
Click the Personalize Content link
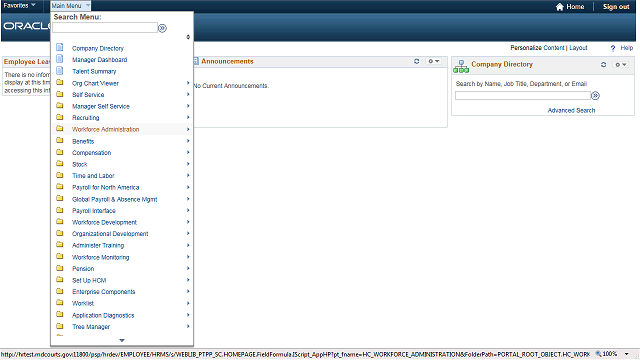pos(554,48)
